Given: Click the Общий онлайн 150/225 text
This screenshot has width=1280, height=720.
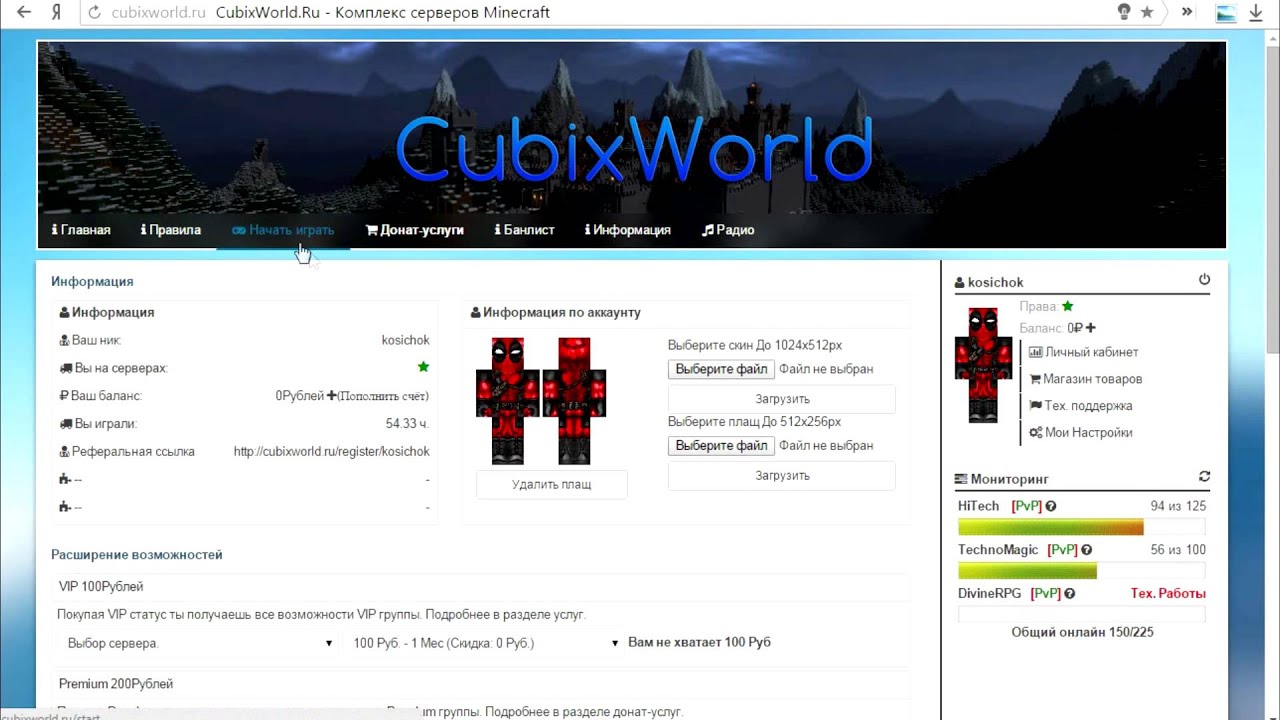Looking at the screenshot, I should [1082, 632].
